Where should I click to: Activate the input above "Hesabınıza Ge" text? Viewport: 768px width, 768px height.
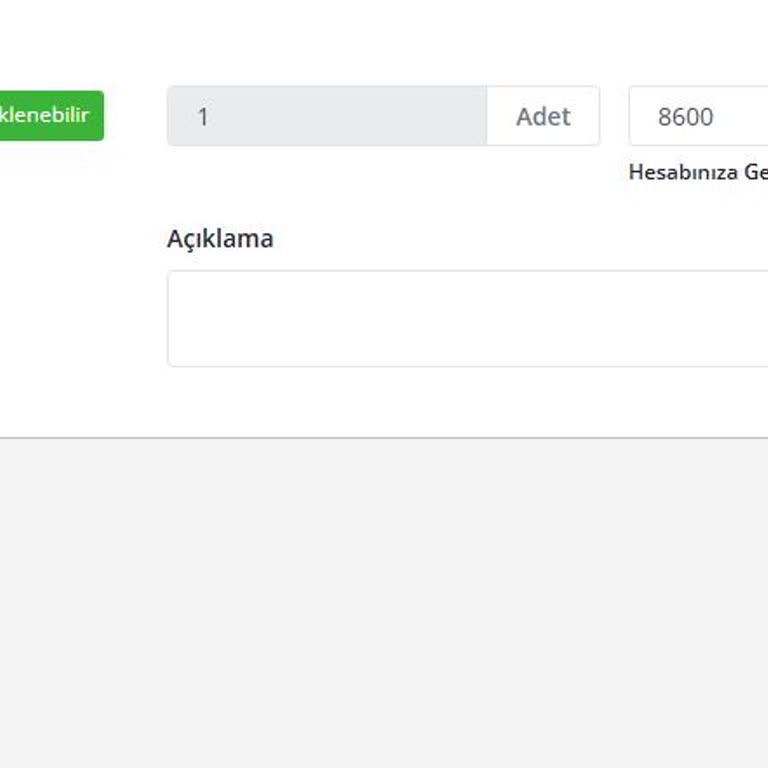point(700,116)
